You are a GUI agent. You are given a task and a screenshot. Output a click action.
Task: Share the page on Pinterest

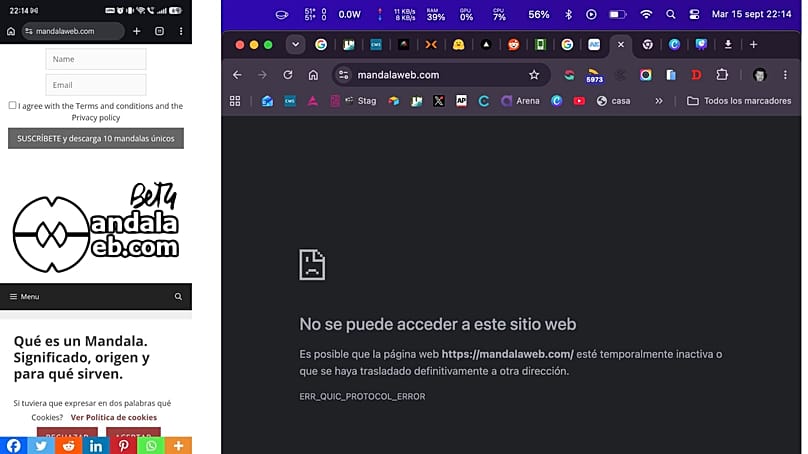click(x=123, y=445)
